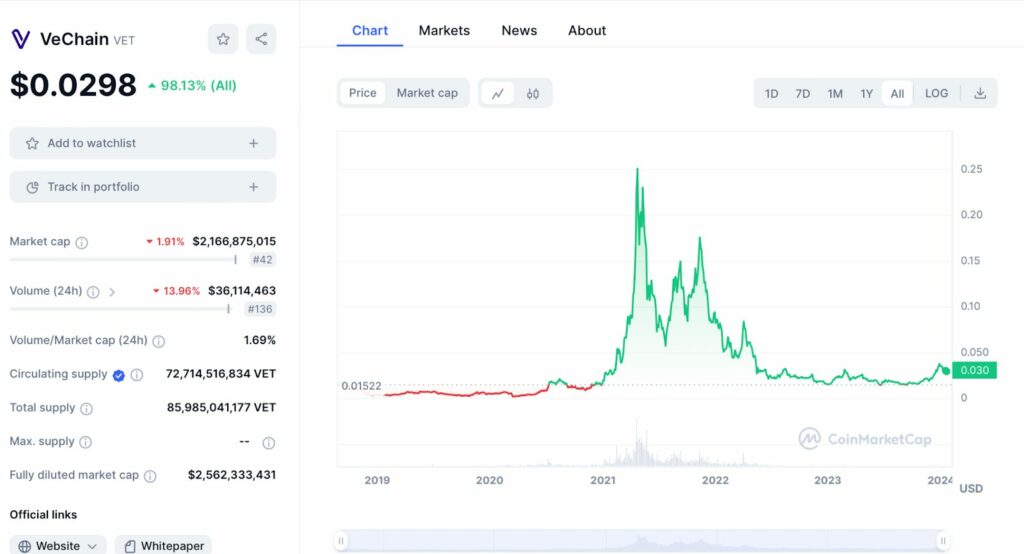Expand Volume (24h) details chevron
The image size is (1024, 554).
pyautogui.click(x=112, y=292)
